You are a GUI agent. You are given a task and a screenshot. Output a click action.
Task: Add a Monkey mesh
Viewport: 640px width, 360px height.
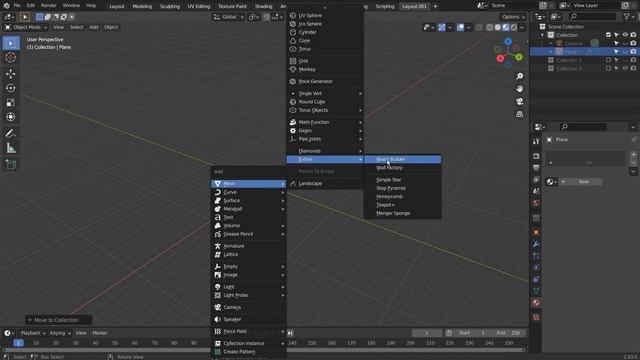(325, 69)
